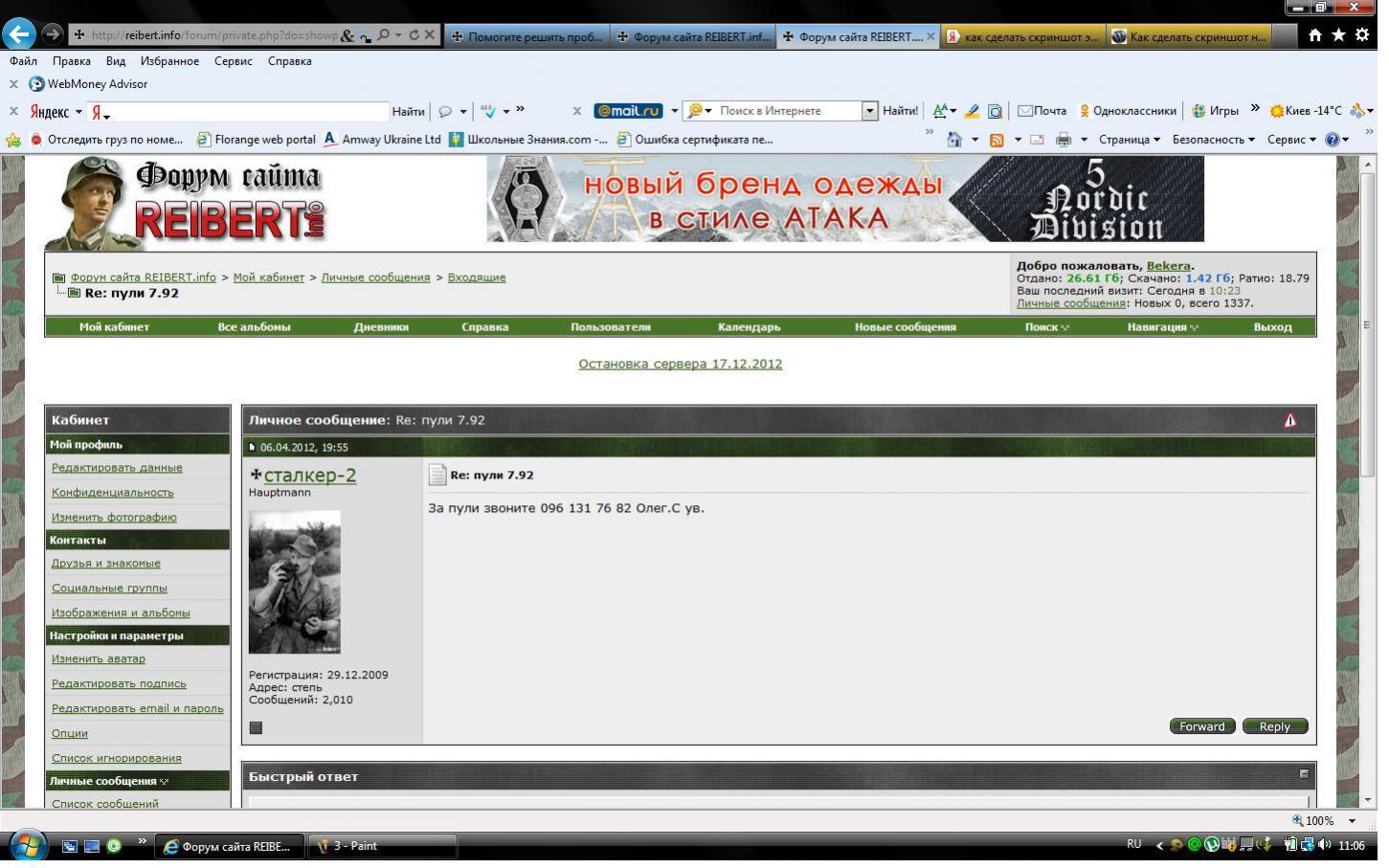Click the 'новый бренд одежды' Nordic Division banner
Image resolution: width=1389 pixels, height=868 pixels.
[845, 199]
